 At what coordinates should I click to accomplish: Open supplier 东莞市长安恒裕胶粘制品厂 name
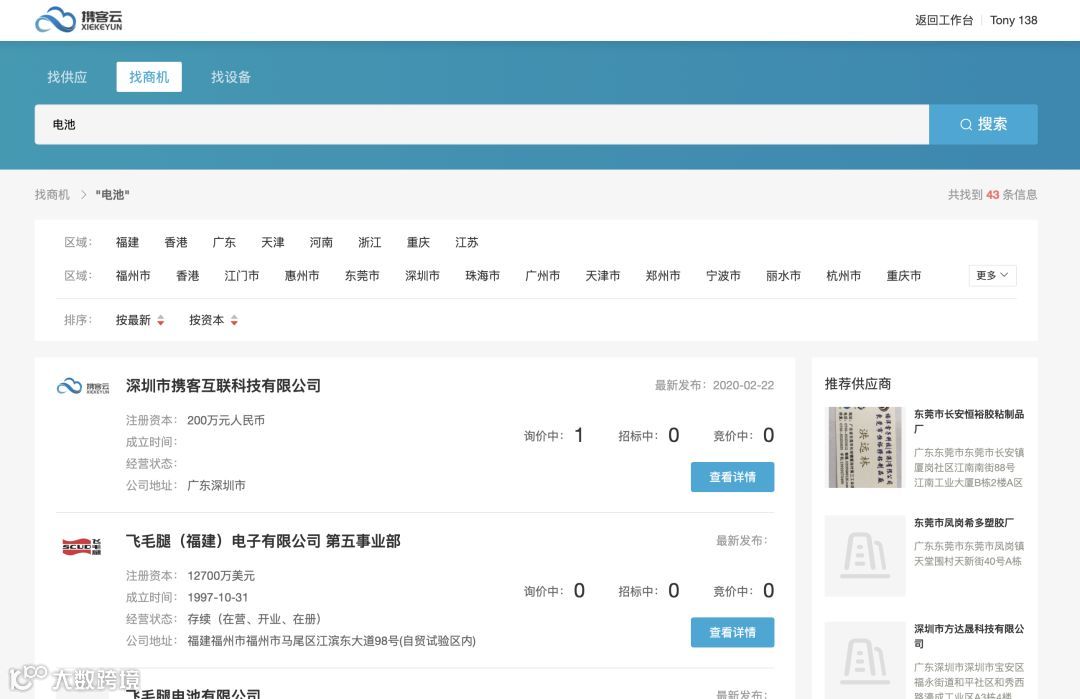pos(968,421)
